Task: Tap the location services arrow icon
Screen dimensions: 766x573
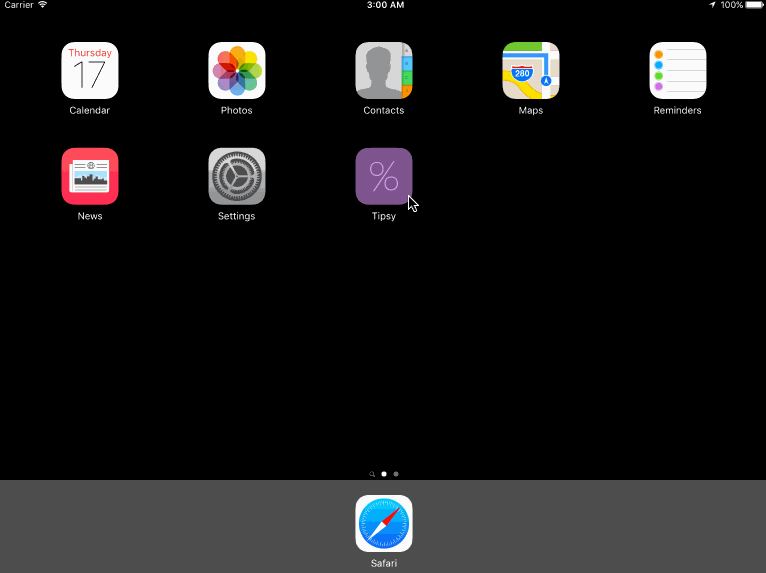Action: tap(712, 5)
